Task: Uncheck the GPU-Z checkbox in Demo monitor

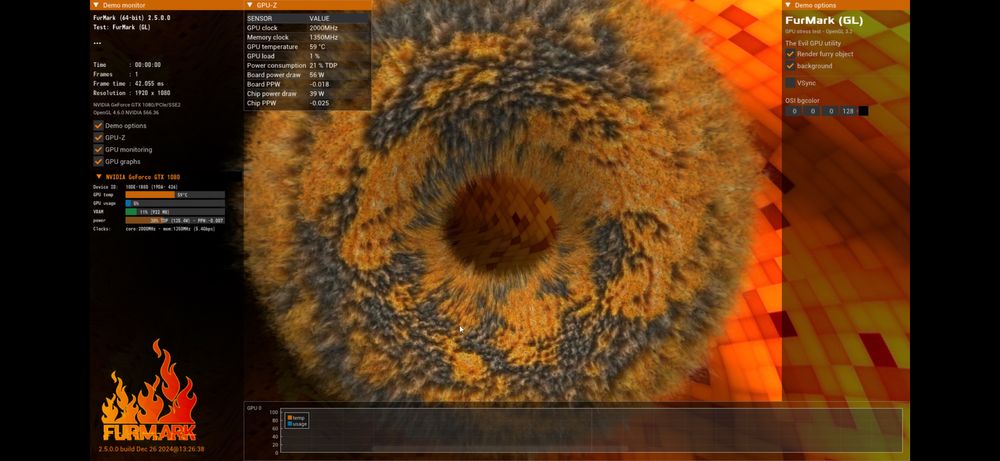Action: point(98,137)
